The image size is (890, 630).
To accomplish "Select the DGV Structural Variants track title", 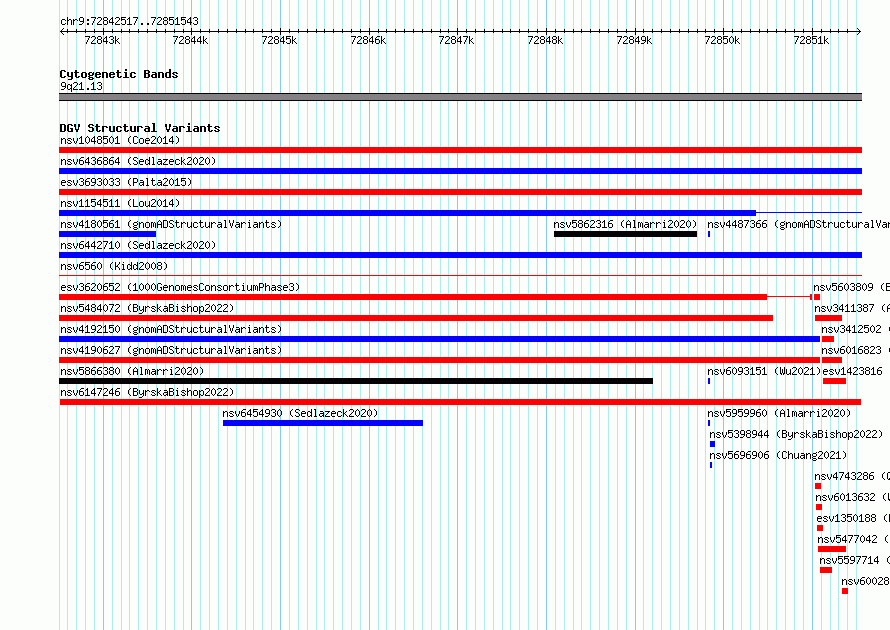I will [140, 128].
